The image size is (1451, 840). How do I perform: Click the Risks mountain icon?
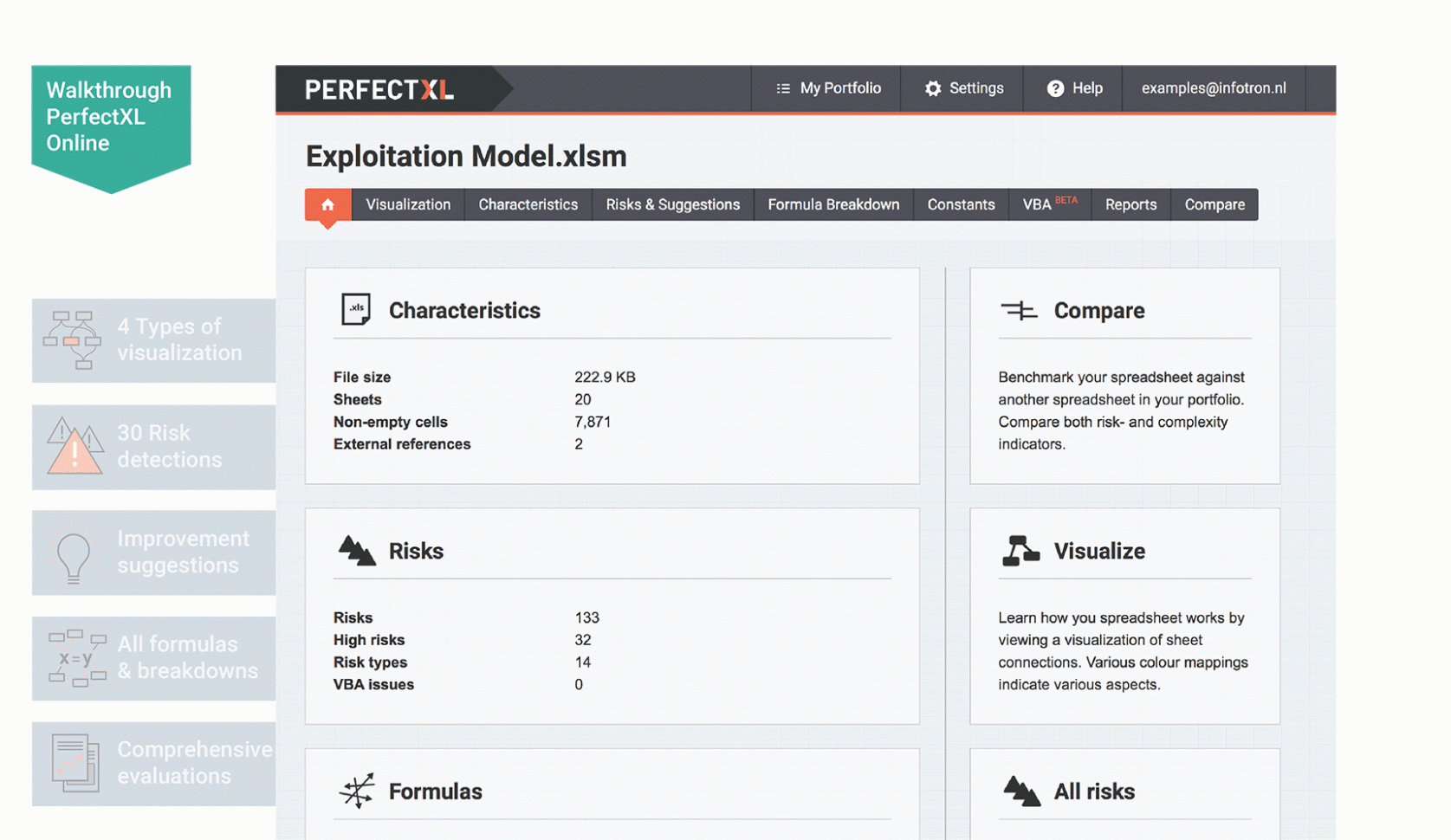tap(356, 551)
